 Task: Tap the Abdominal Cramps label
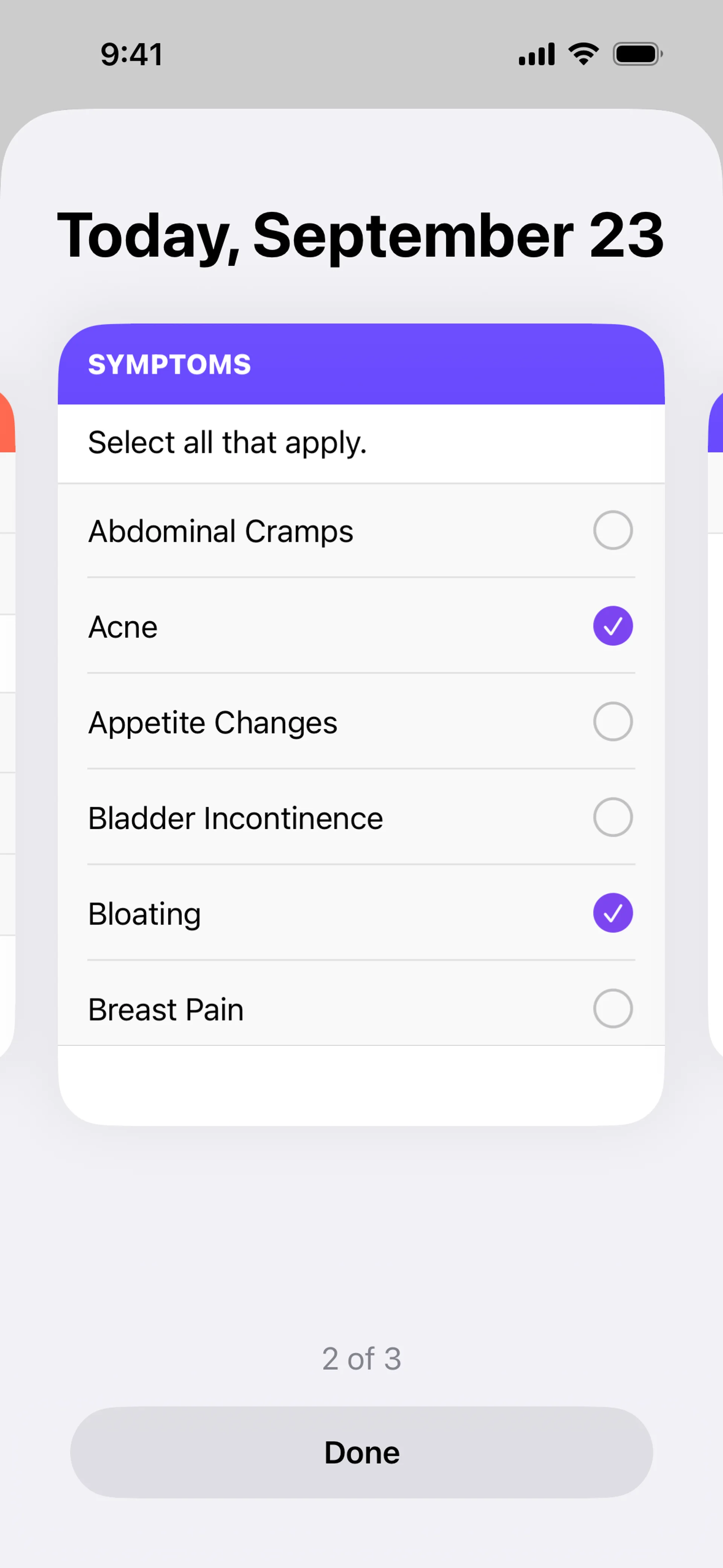[220, 531]
